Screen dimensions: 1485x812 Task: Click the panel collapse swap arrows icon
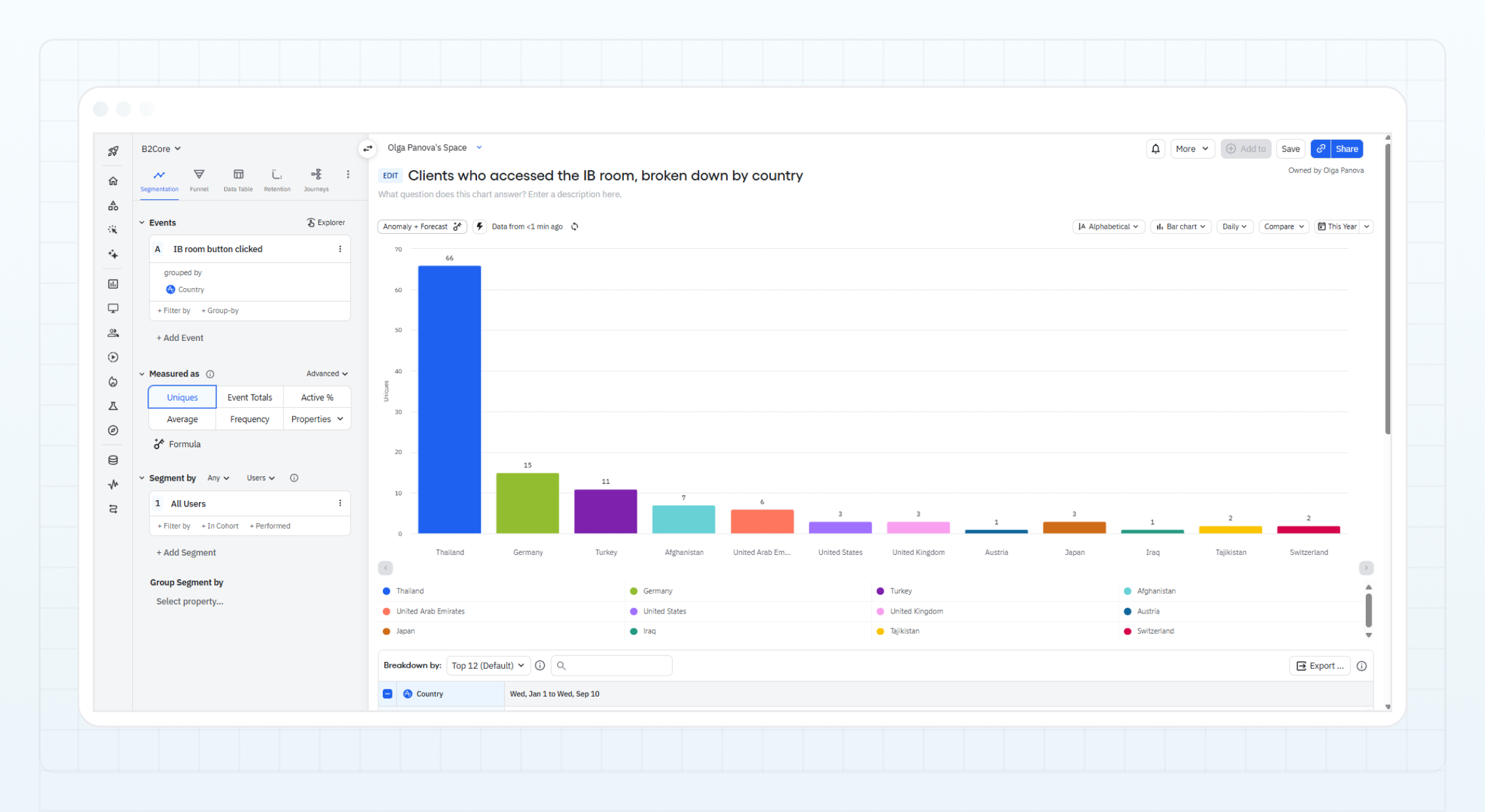pyautogui.click(x=367, y=149)
